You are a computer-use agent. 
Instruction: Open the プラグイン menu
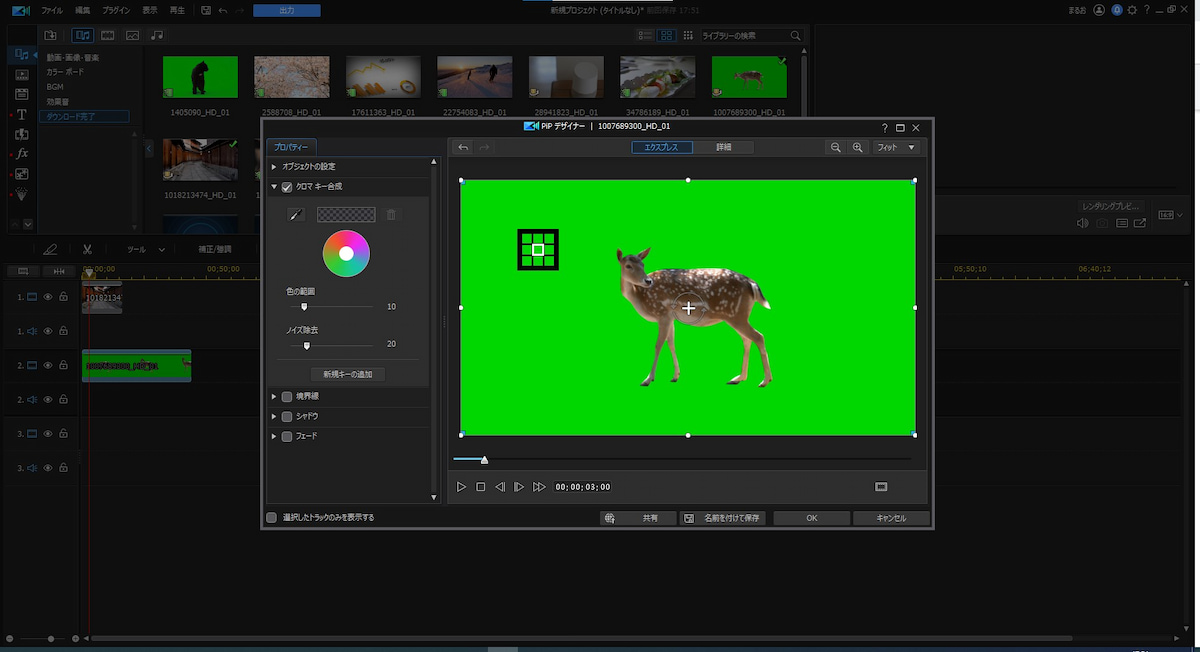click(x=116, y=10)
